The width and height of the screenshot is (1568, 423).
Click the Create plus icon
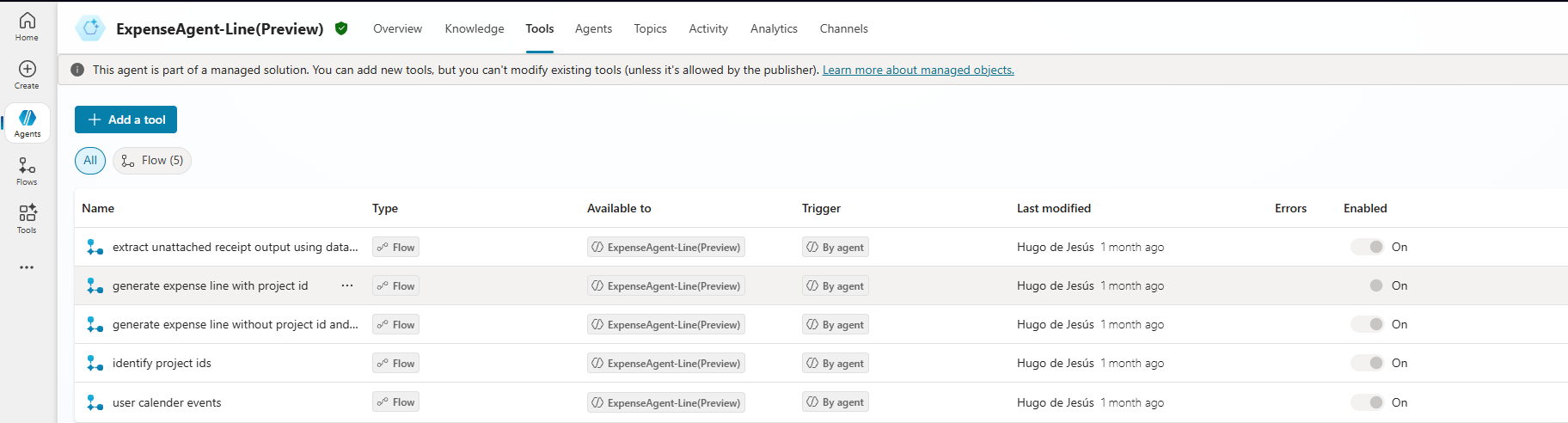pyautogui.click(x=27, y=69)
